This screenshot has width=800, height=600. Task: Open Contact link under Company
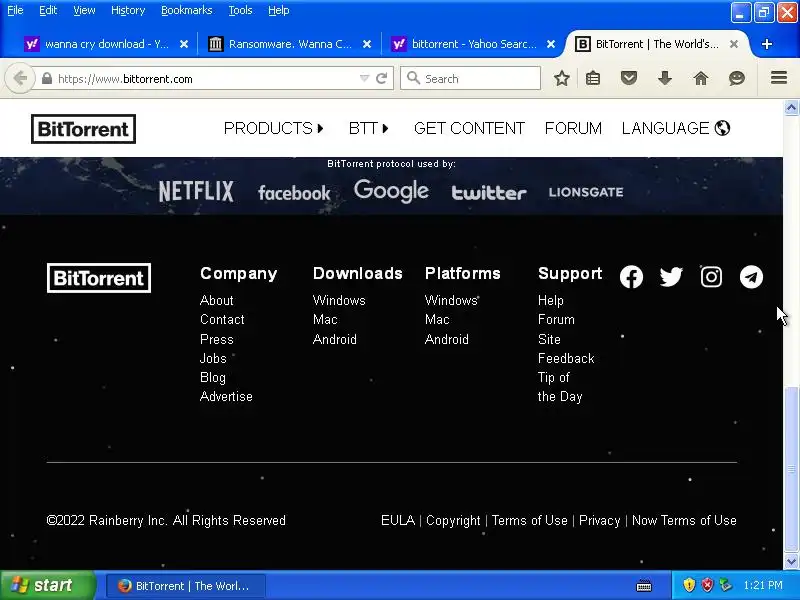tap(222, 319)
